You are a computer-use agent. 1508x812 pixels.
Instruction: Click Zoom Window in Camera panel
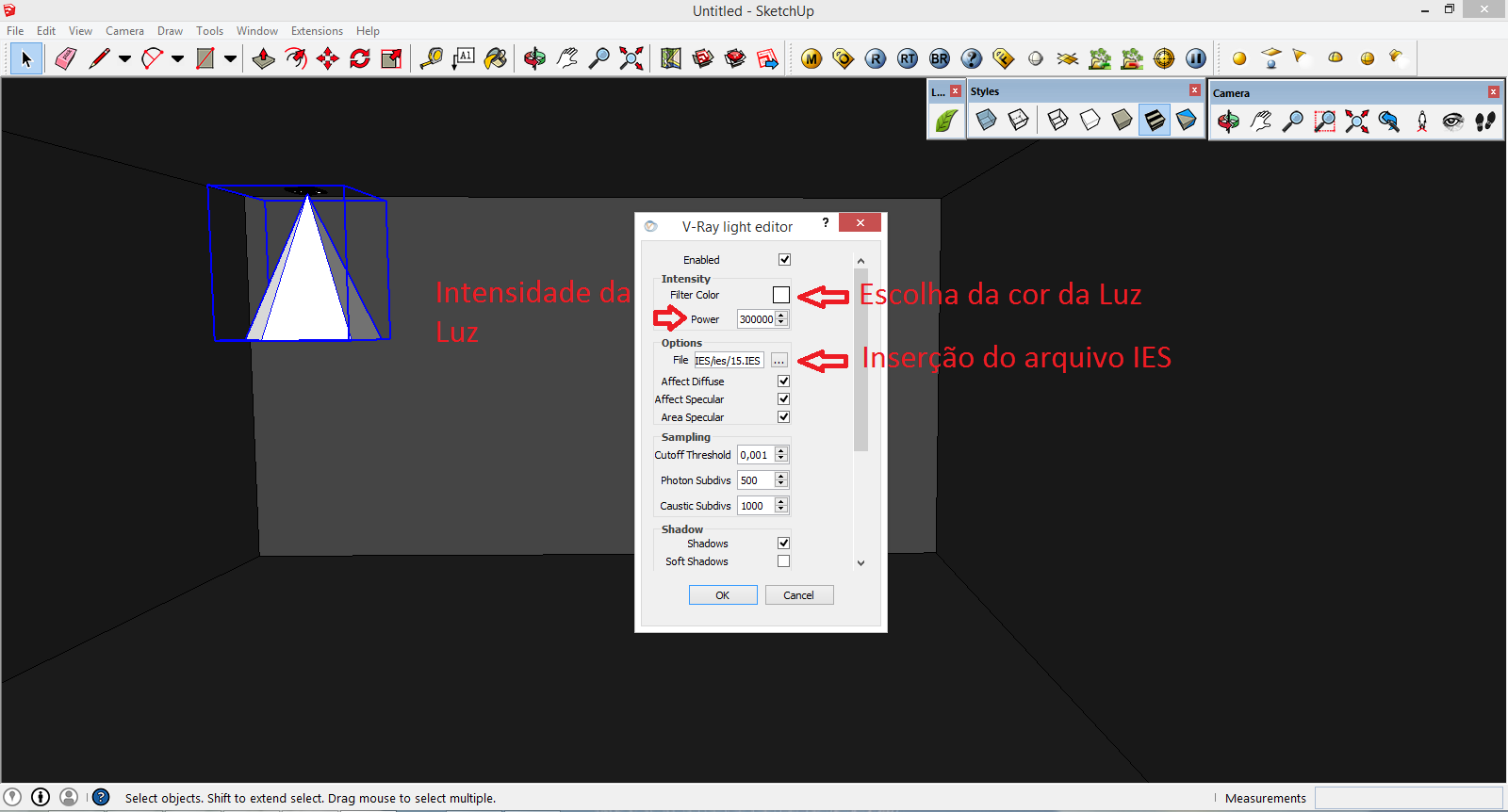1325,122
